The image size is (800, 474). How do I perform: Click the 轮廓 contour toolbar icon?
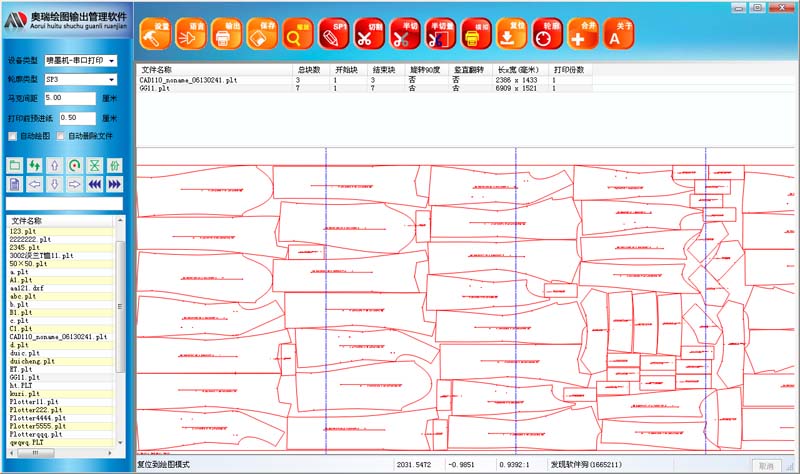[x=547, y=34]
